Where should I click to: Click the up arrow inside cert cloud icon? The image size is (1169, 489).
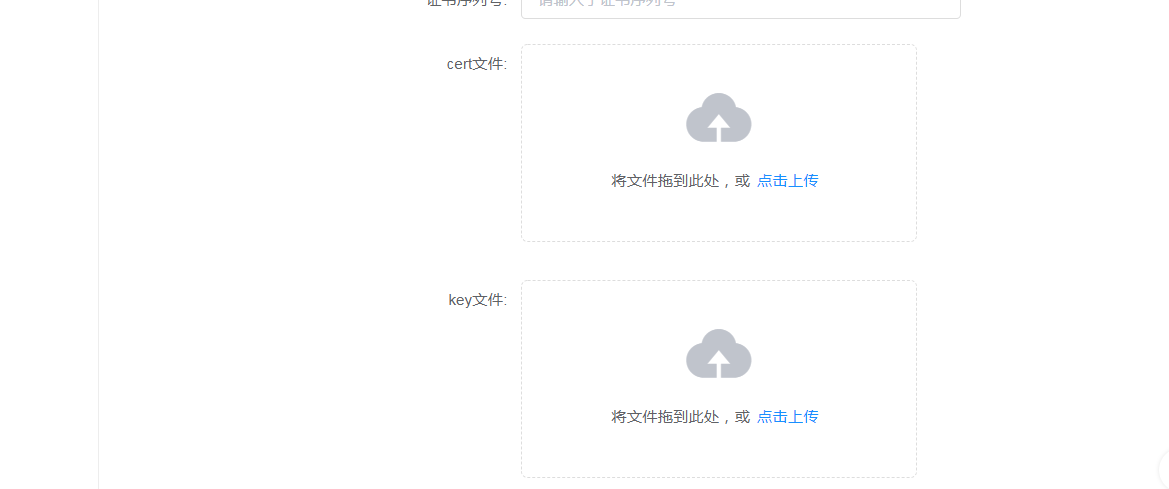pos(719,127)
